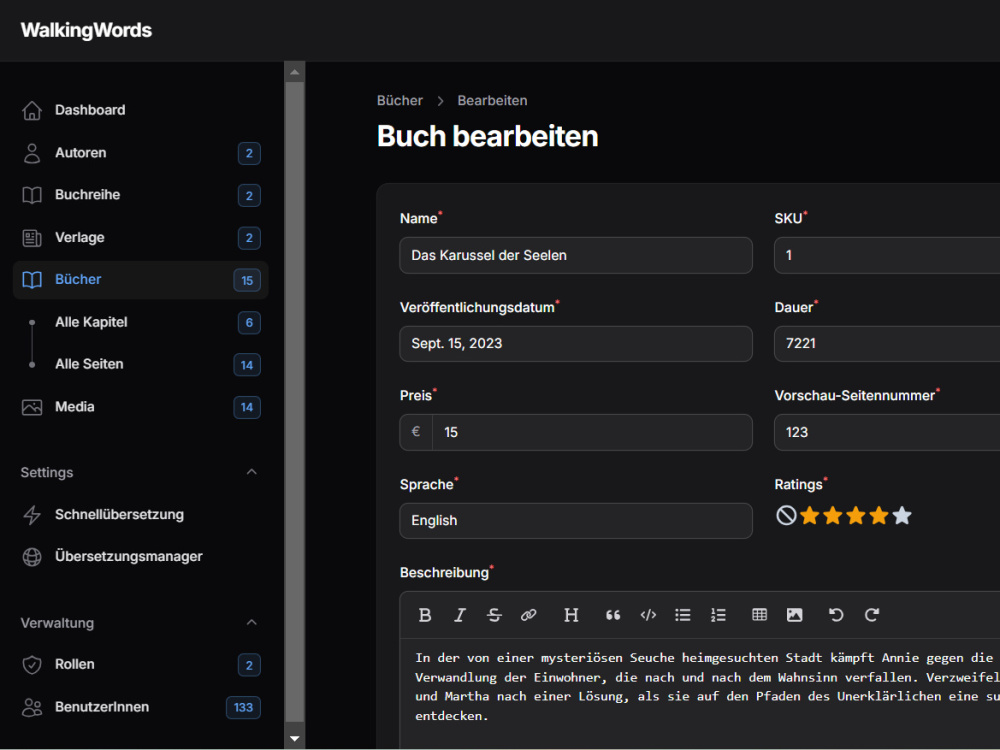Click the Name field with Das Karussel
The width and height of the screenshot is (1000, 750).
(576, 256)
